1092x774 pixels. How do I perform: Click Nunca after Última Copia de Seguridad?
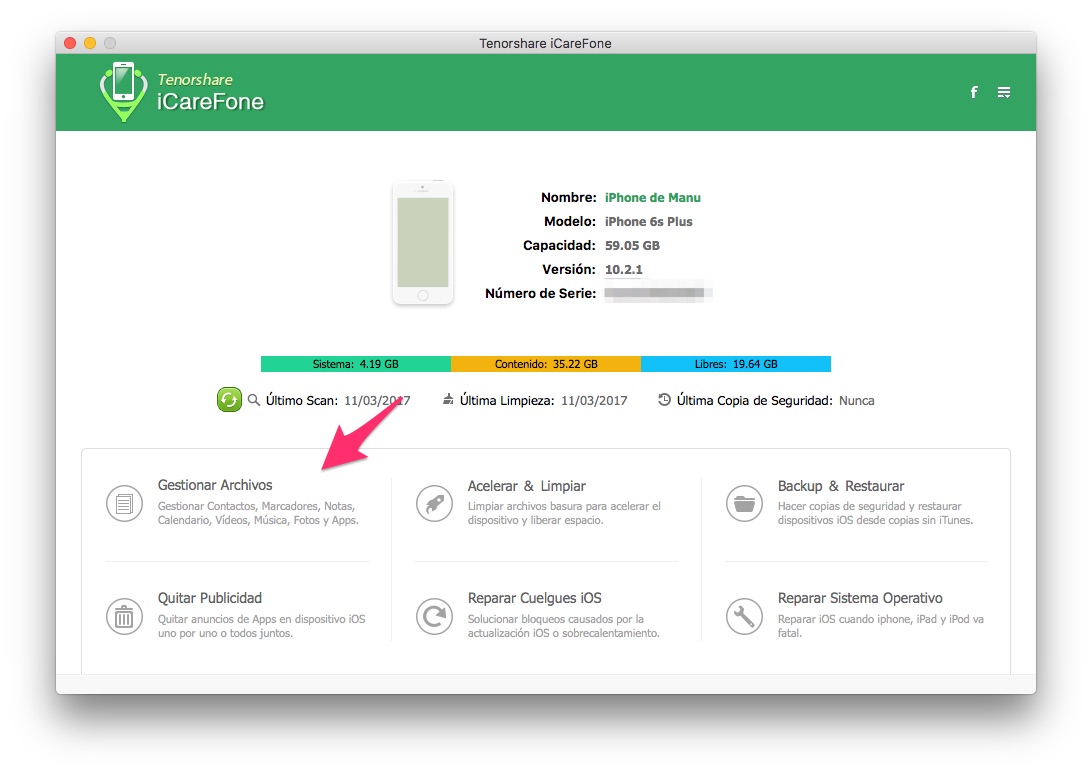(x=857, y=401)
